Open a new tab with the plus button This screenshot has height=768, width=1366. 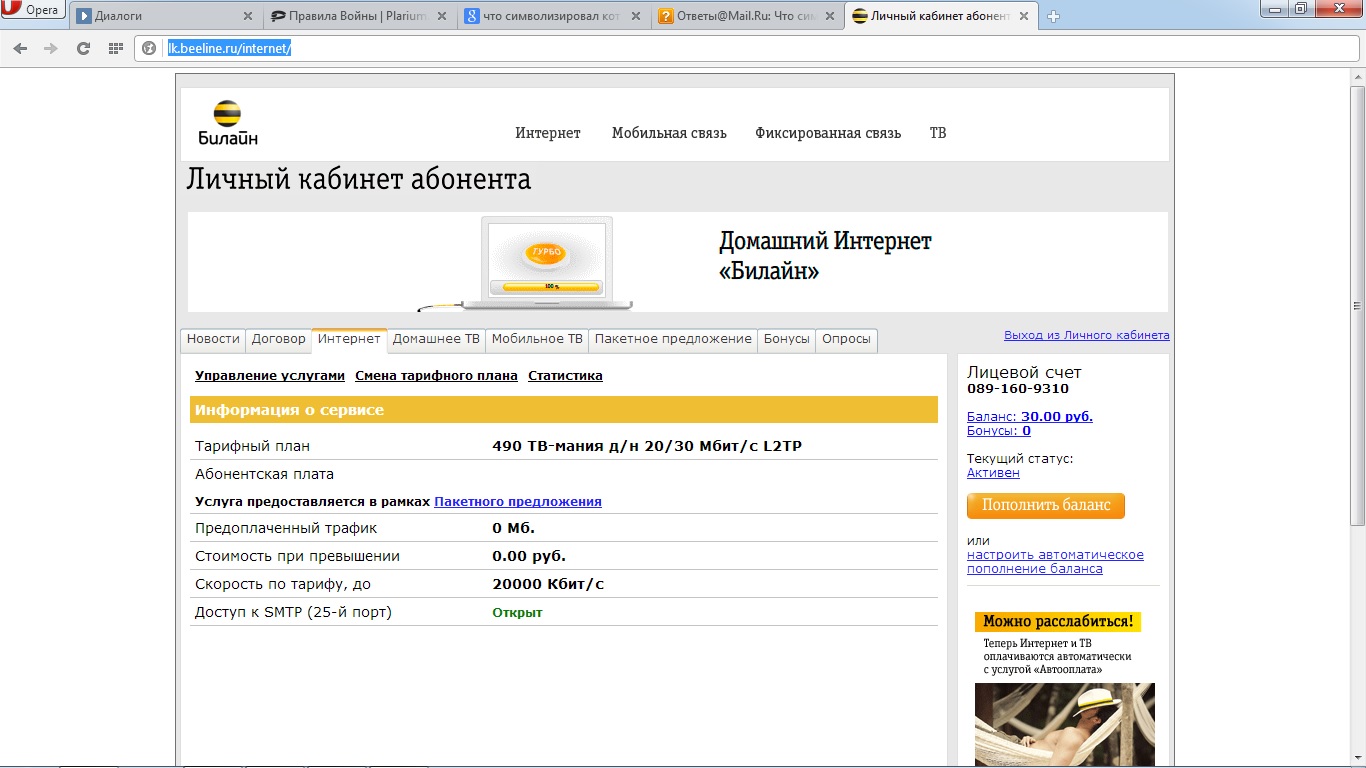tap(1053, 16)
